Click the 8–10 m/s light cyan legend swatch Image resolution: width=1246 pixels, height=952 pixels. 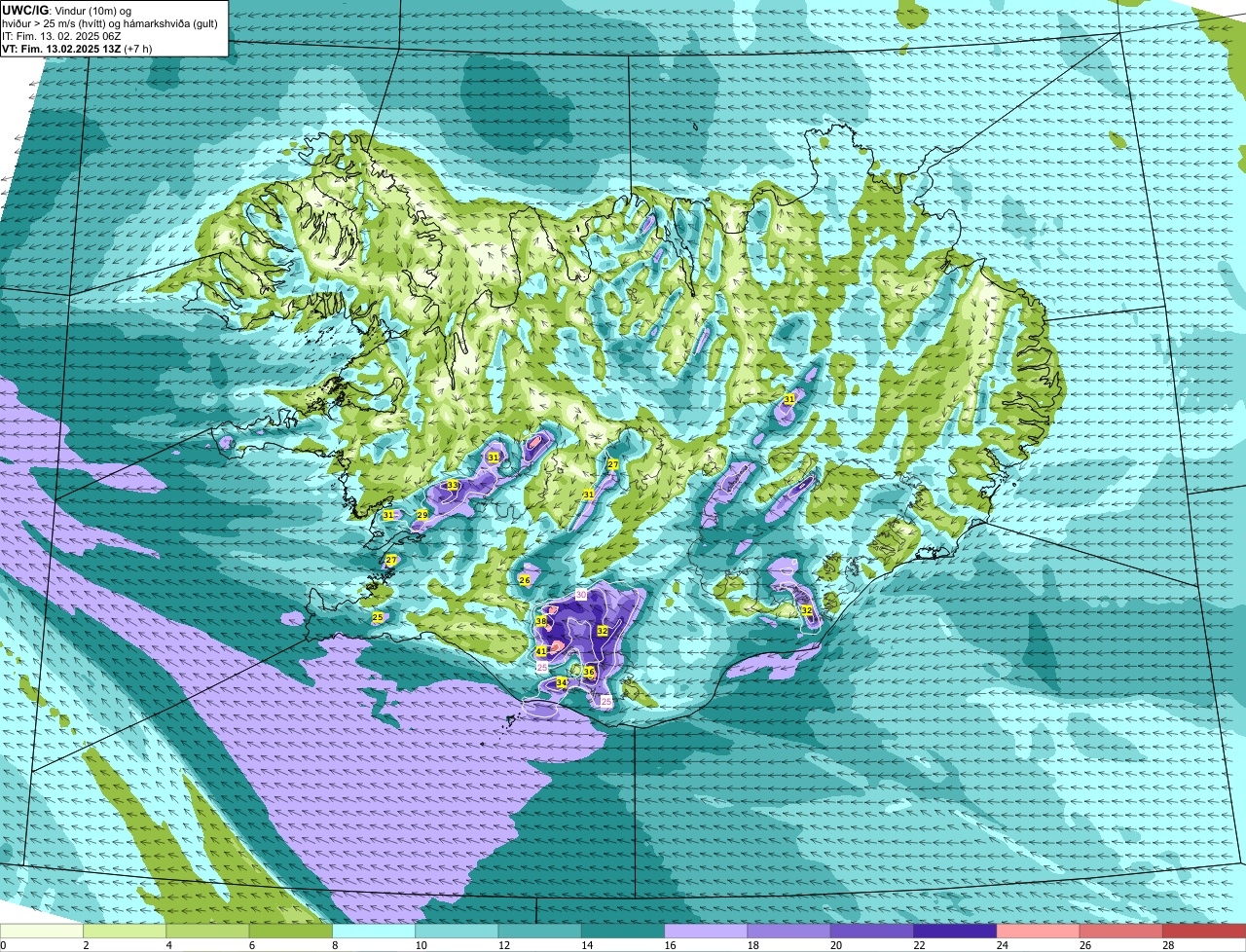tap(374, 932)
